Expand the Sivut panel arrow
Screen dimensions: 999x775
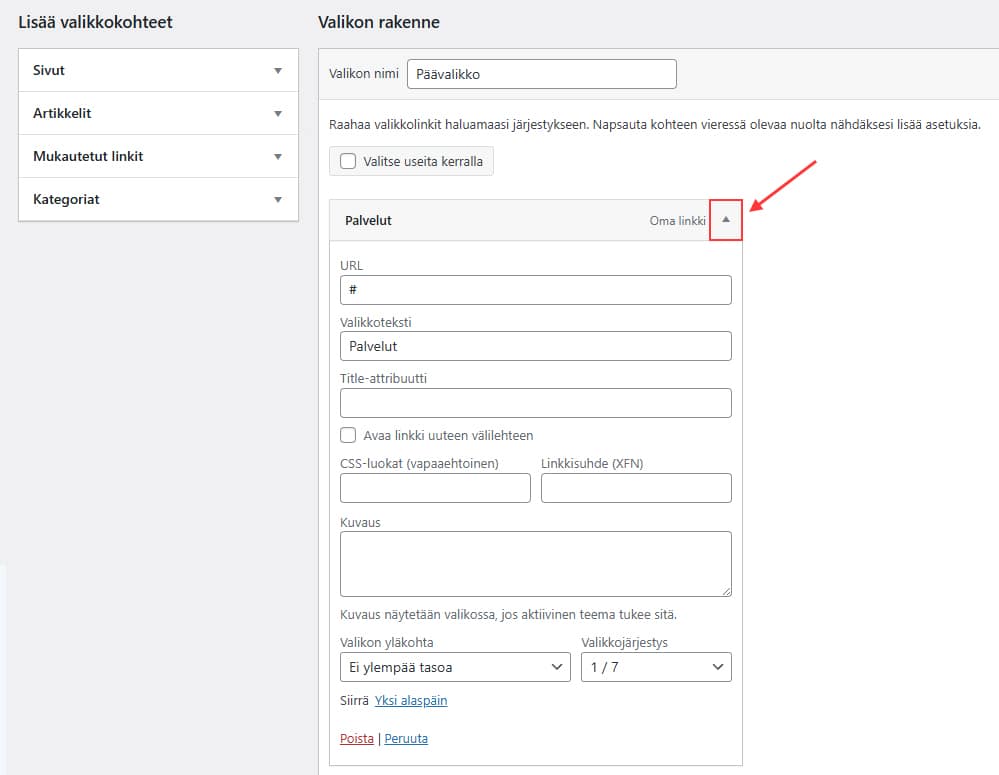click(278, 71)
